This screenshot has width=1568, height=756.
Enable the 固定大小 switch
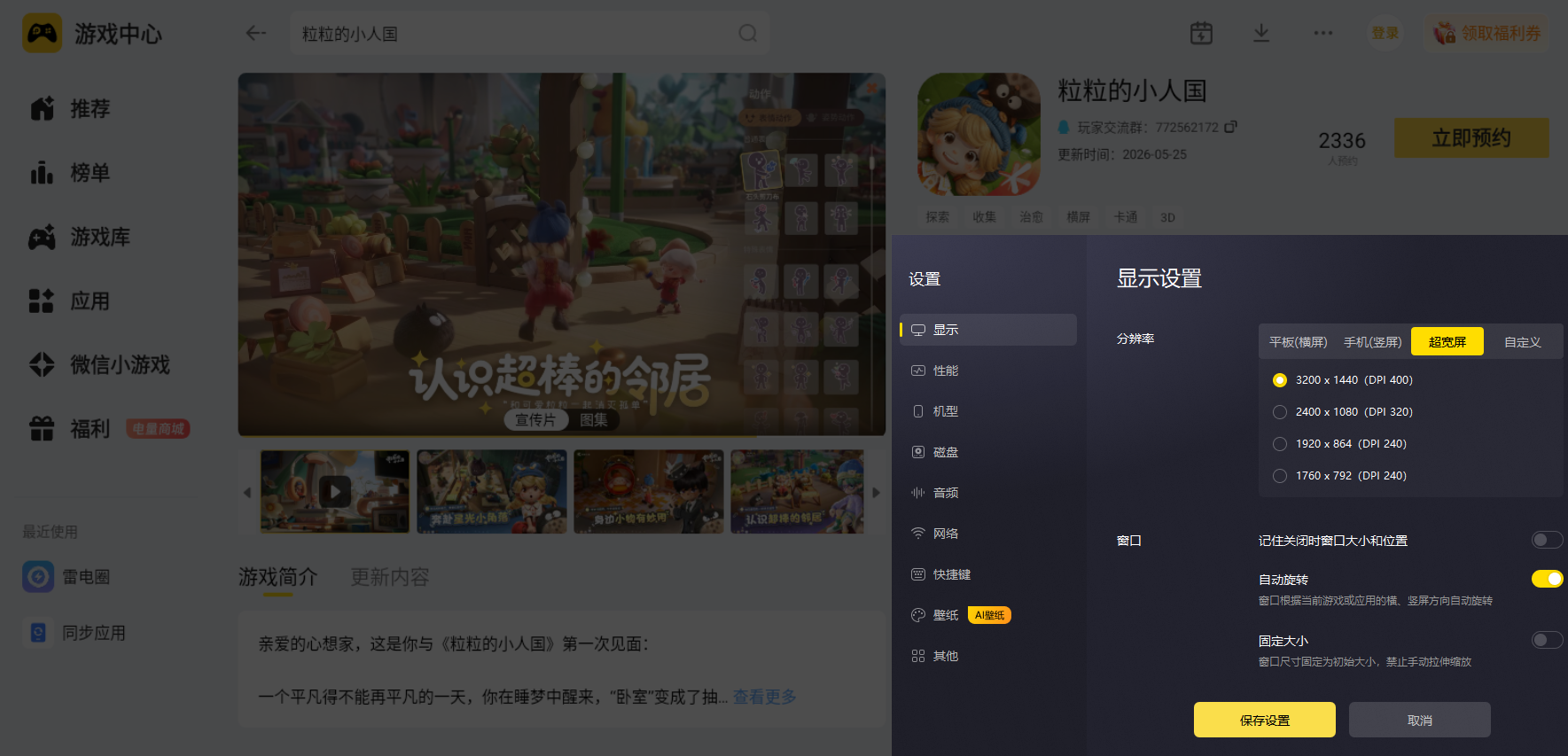point(1547,640)
